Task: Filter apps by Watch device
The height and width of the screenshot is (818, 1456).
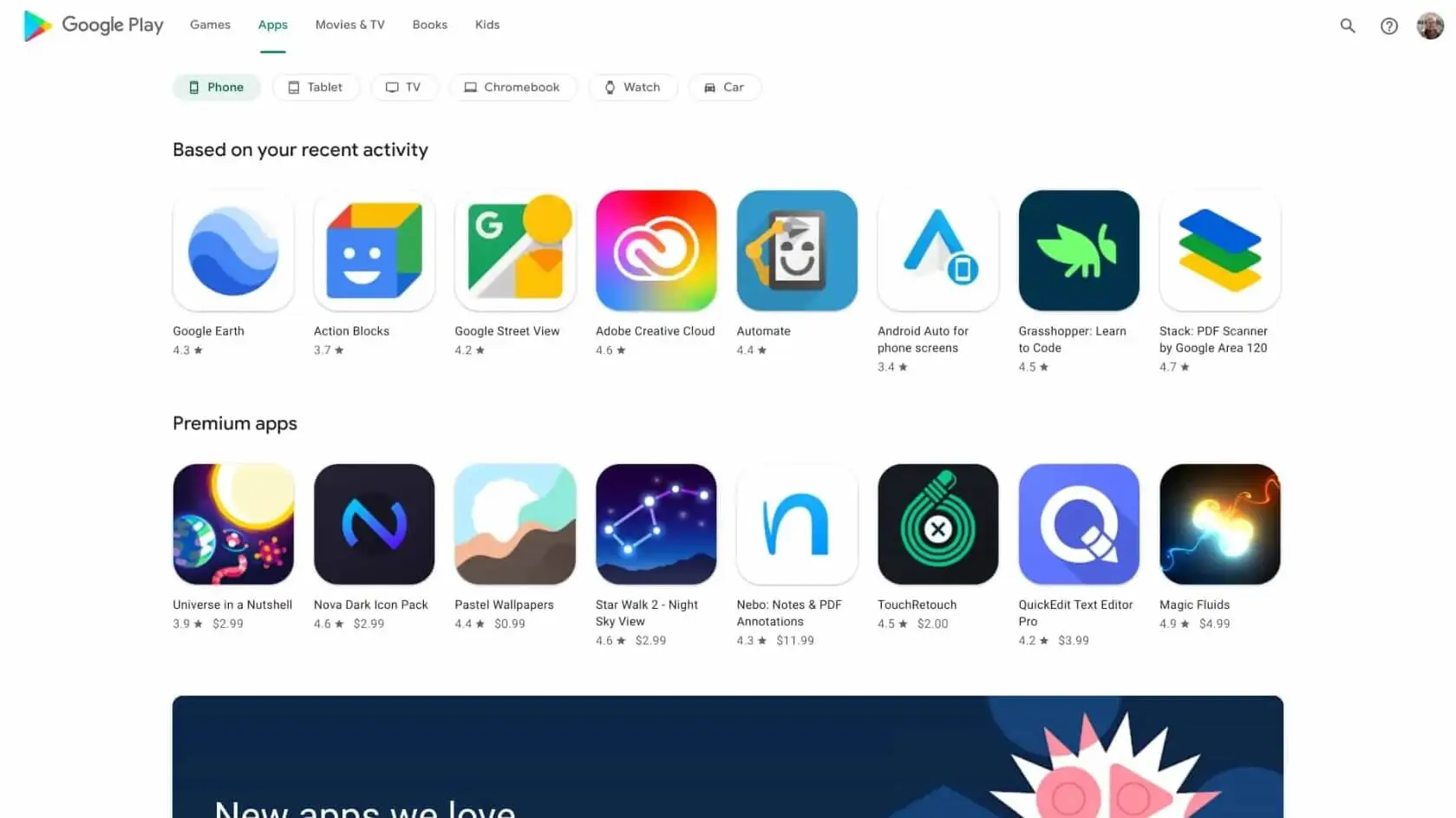Action: coord(633,87)
